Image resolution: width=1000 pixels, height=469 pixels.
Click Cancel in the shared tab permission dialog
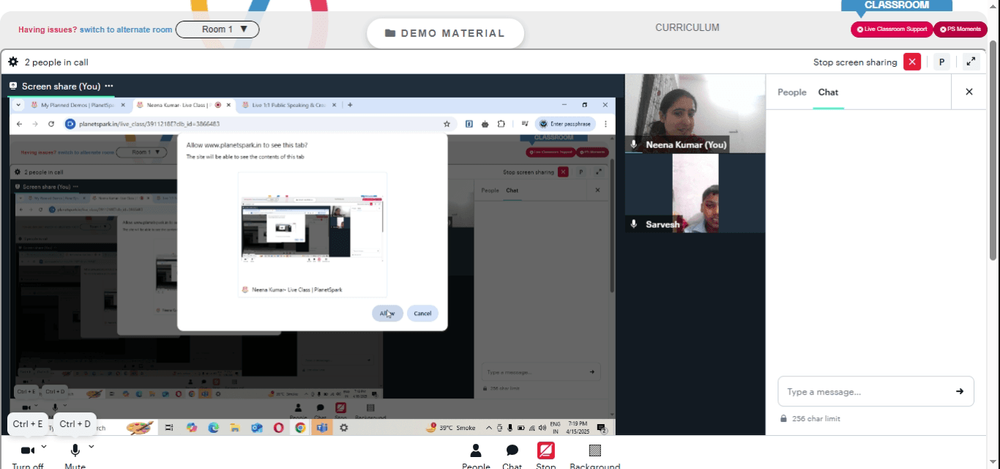click(422, 313)
